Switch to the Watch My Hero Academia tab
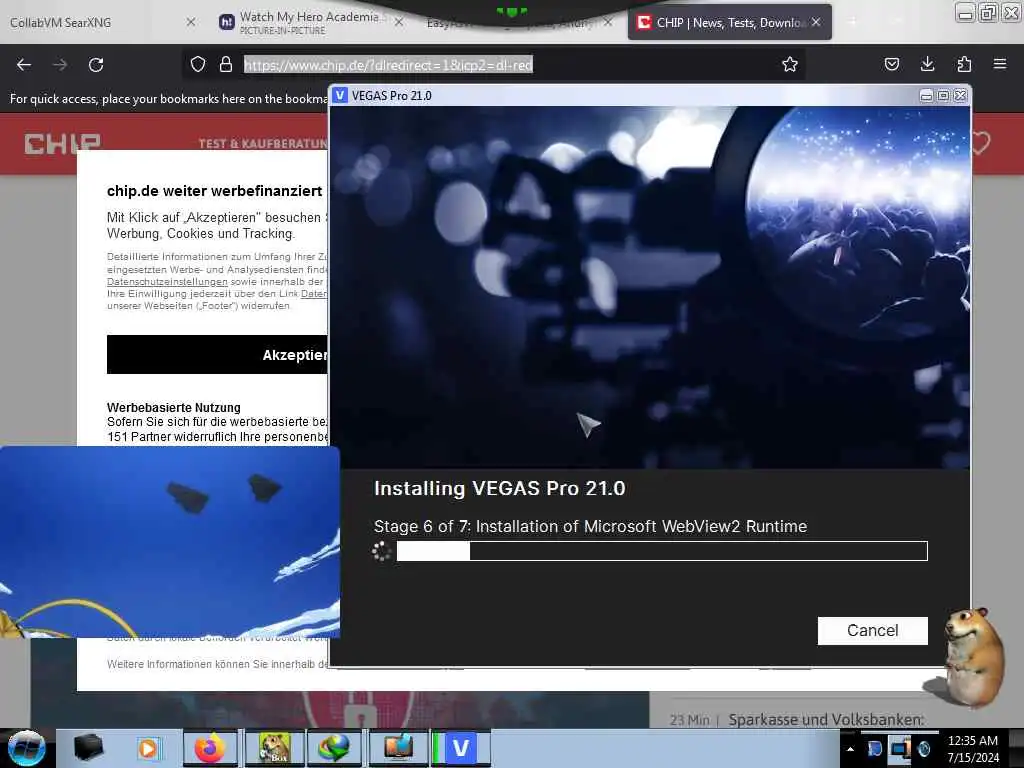1024x768 pixels. pyautogui.click(x=309, y=22)
